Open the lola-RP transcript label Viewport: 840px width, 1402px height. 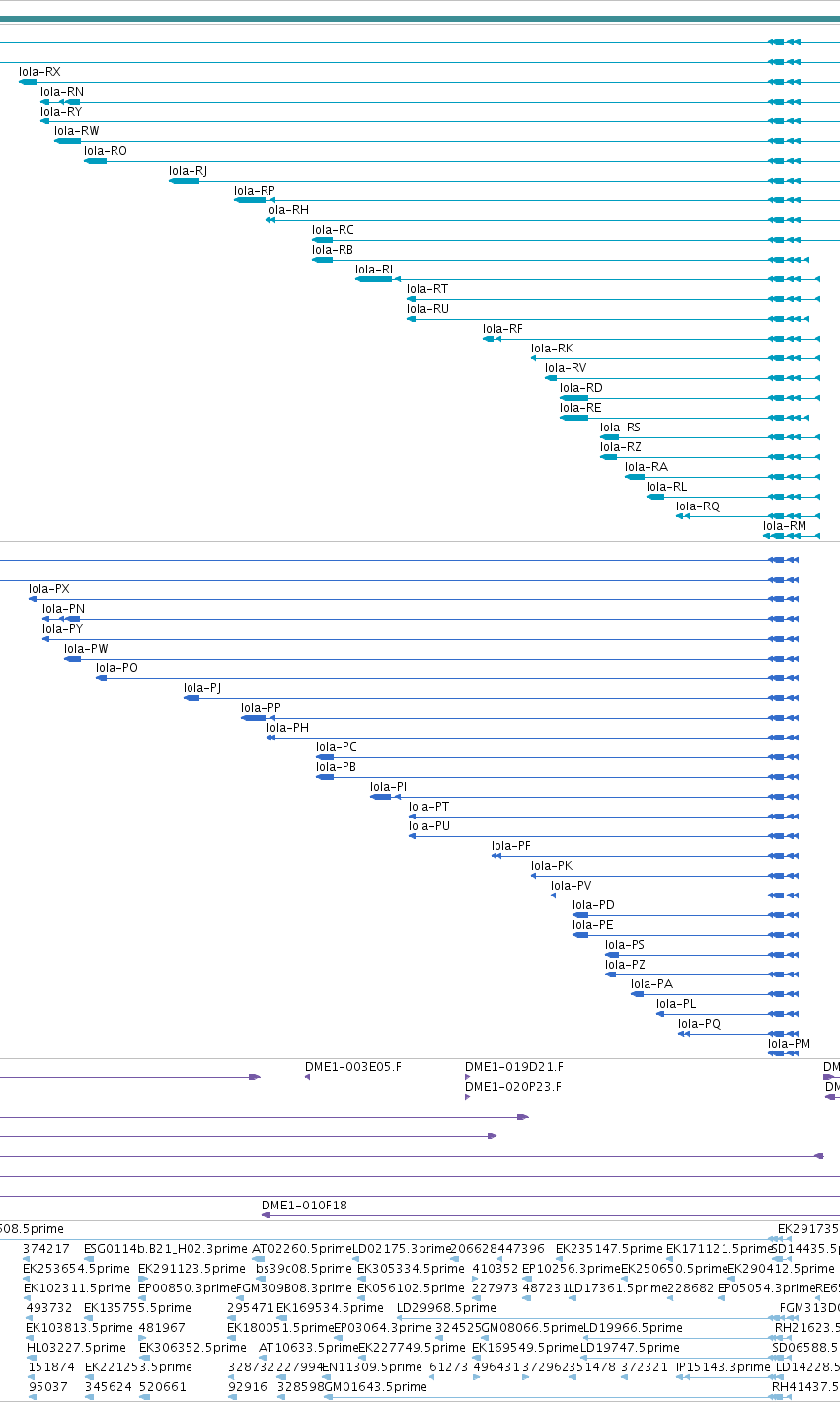pyautogui.click(x=255, y=191)
